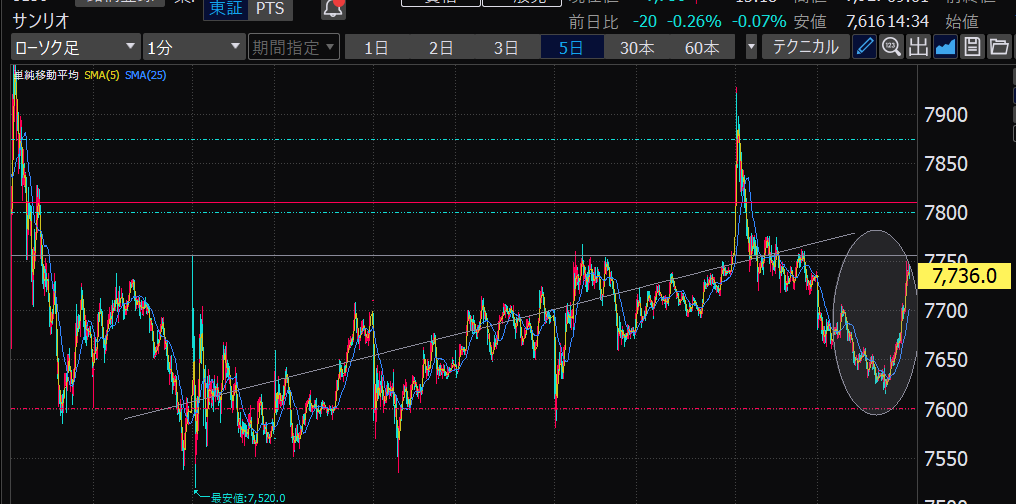
Task: Save chart settings with floppy disk icon
Action: click(x=971, y=47)
